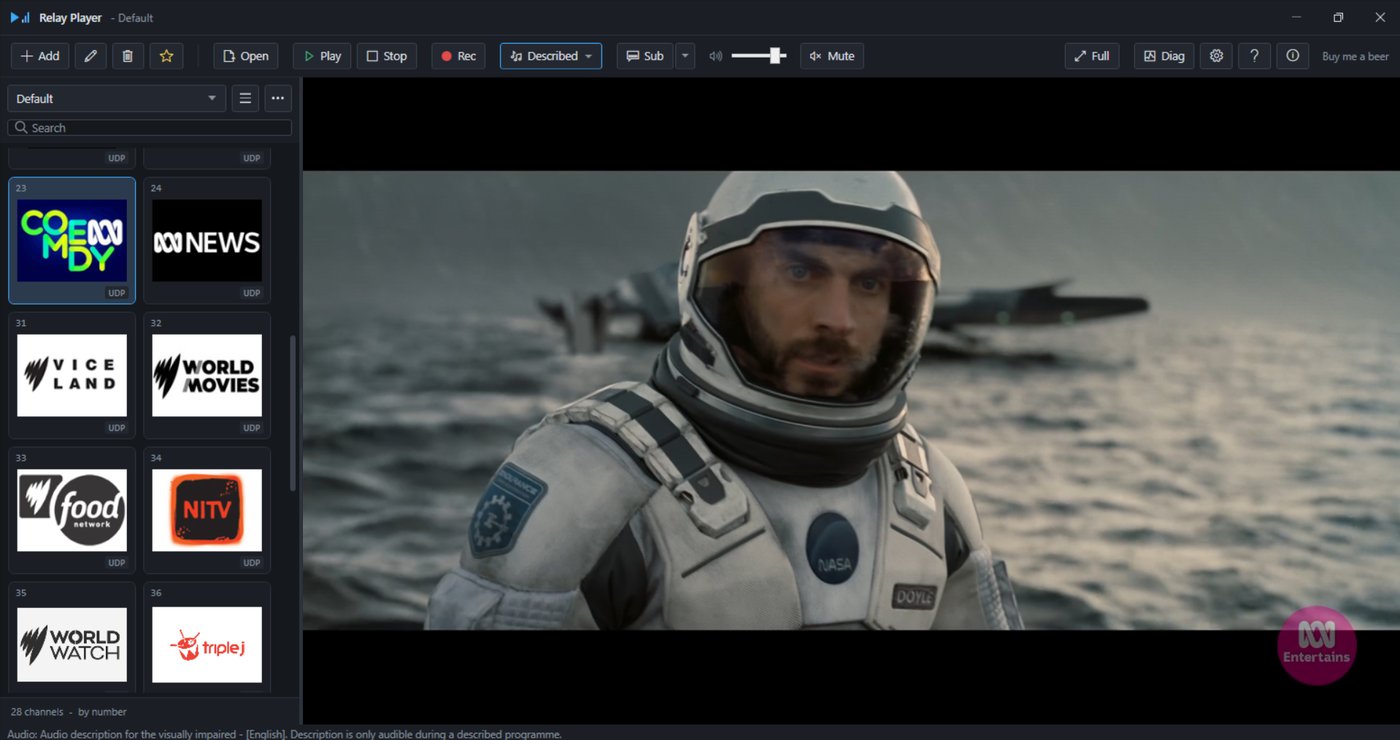This screenshot has height=740, width=1400.
Task: Stop playback with the Stop button
Action: (x=387, y=56)
